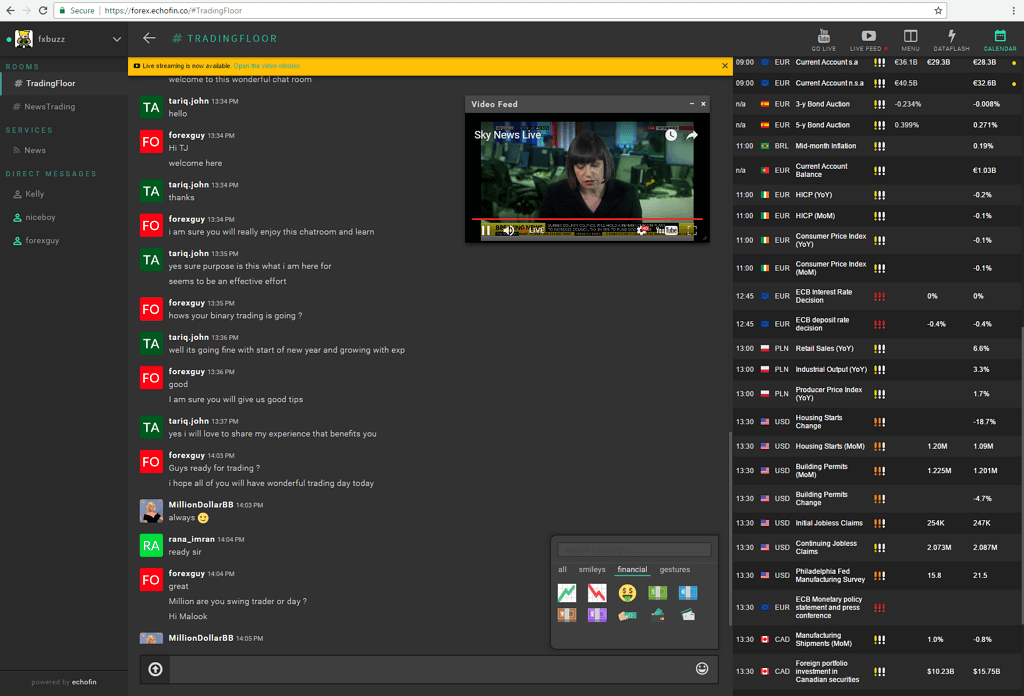Viewport: 1024px width, 696px height.
Task: Open the TradingFloor room
Action: tap(64, 84)
